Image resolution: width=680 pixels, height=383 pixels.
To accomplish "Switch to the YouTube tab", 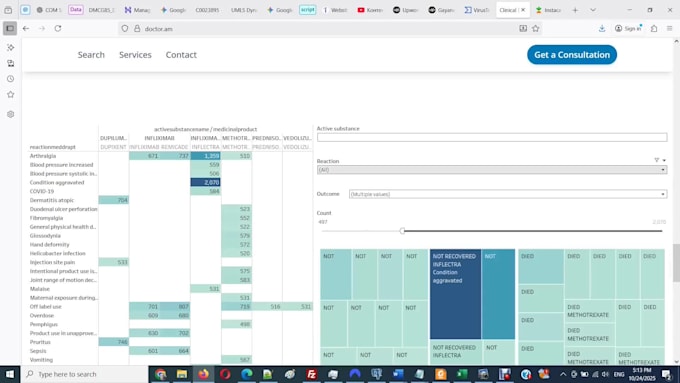I will pos(370,10).
